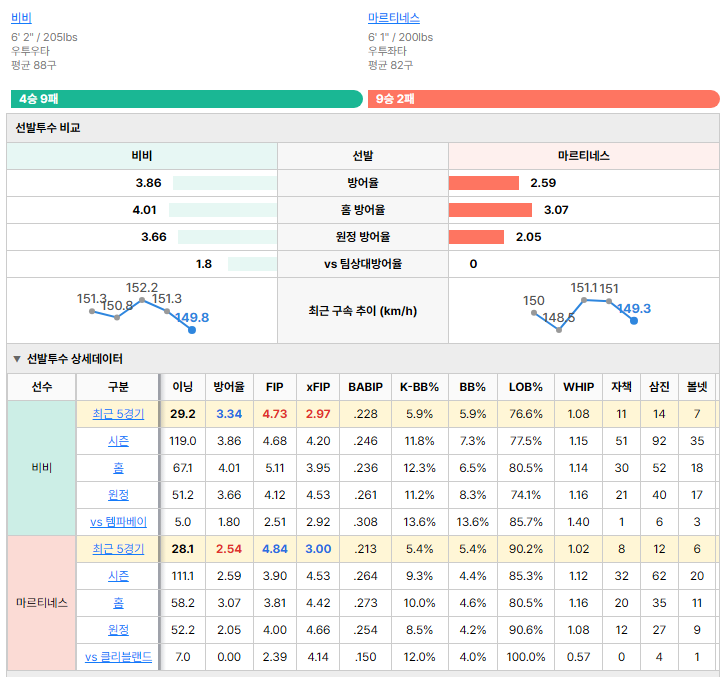Viewport: 726px width, 677px height.
Task: Click 마르티네스's red 방어율 2.59 bar
Action: (483, 183)
